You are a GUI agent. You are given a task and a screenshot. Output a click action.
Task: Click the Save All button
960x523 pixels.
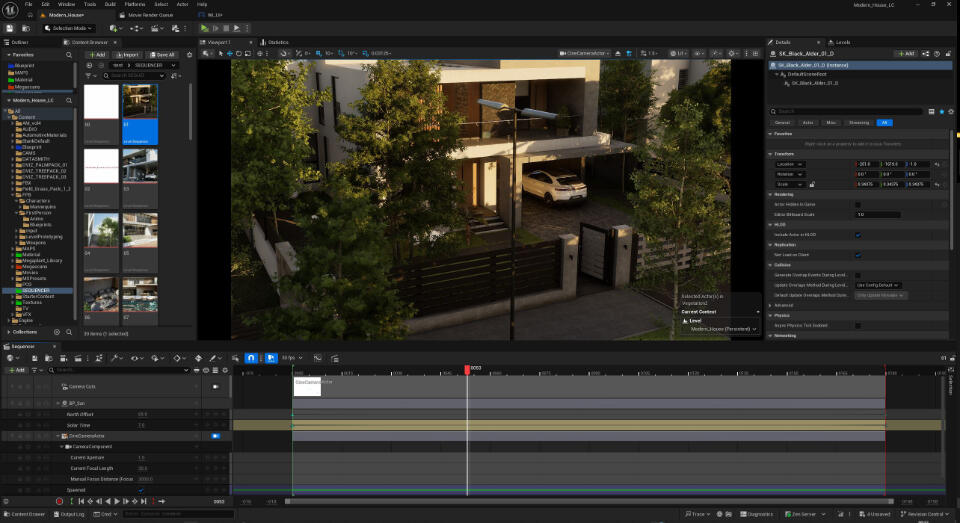pos(163,55)
